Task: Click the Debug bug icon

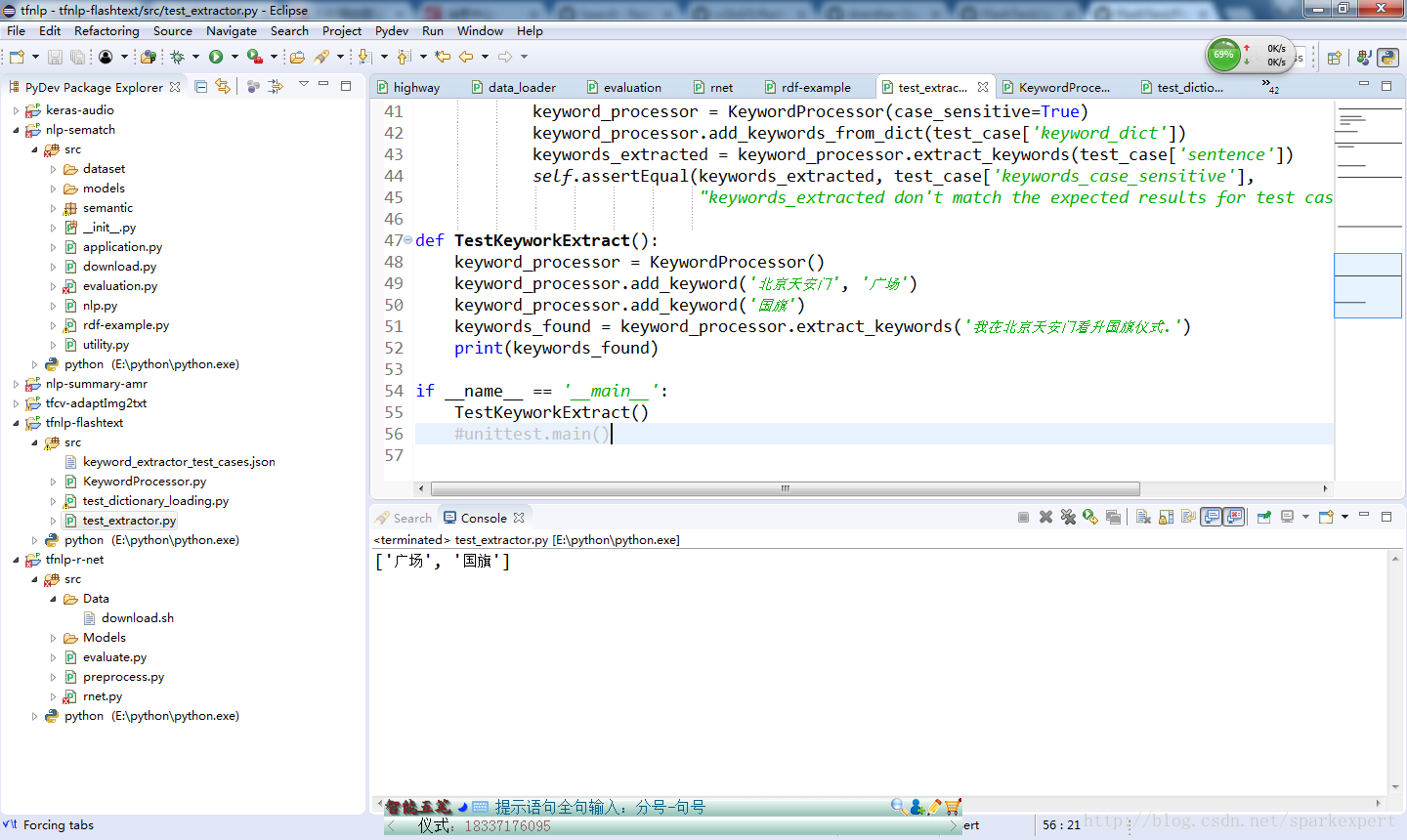Action: pos(178,57)
